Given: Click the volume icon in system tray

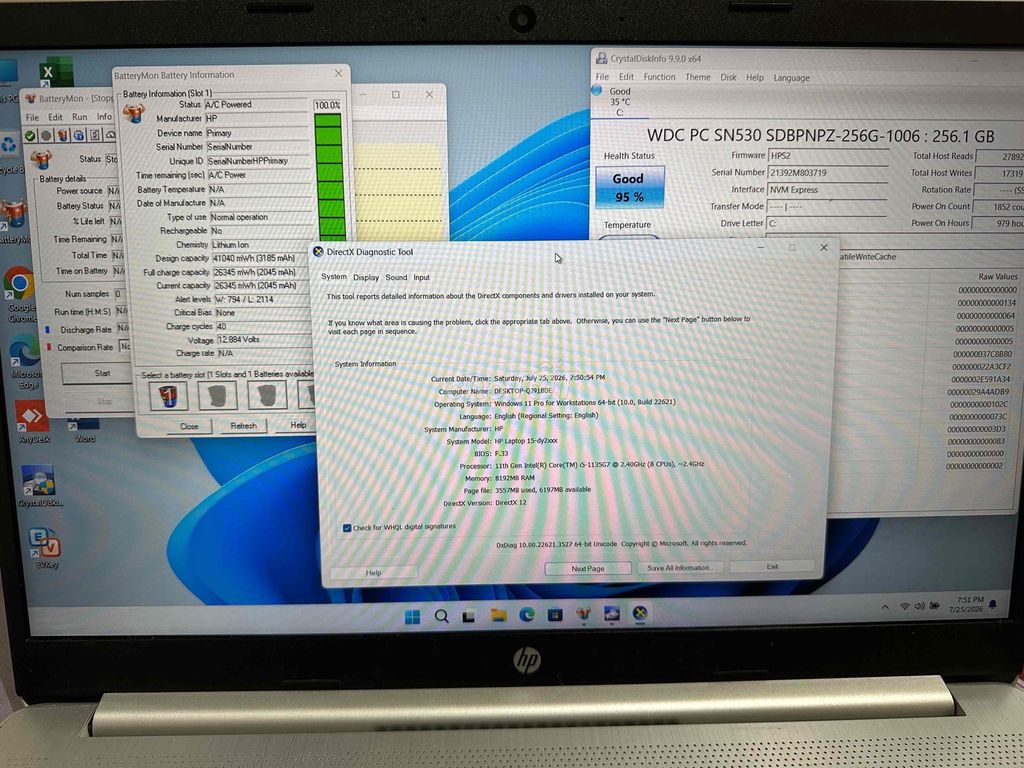Looking at the screenshot, I should 920,607.
